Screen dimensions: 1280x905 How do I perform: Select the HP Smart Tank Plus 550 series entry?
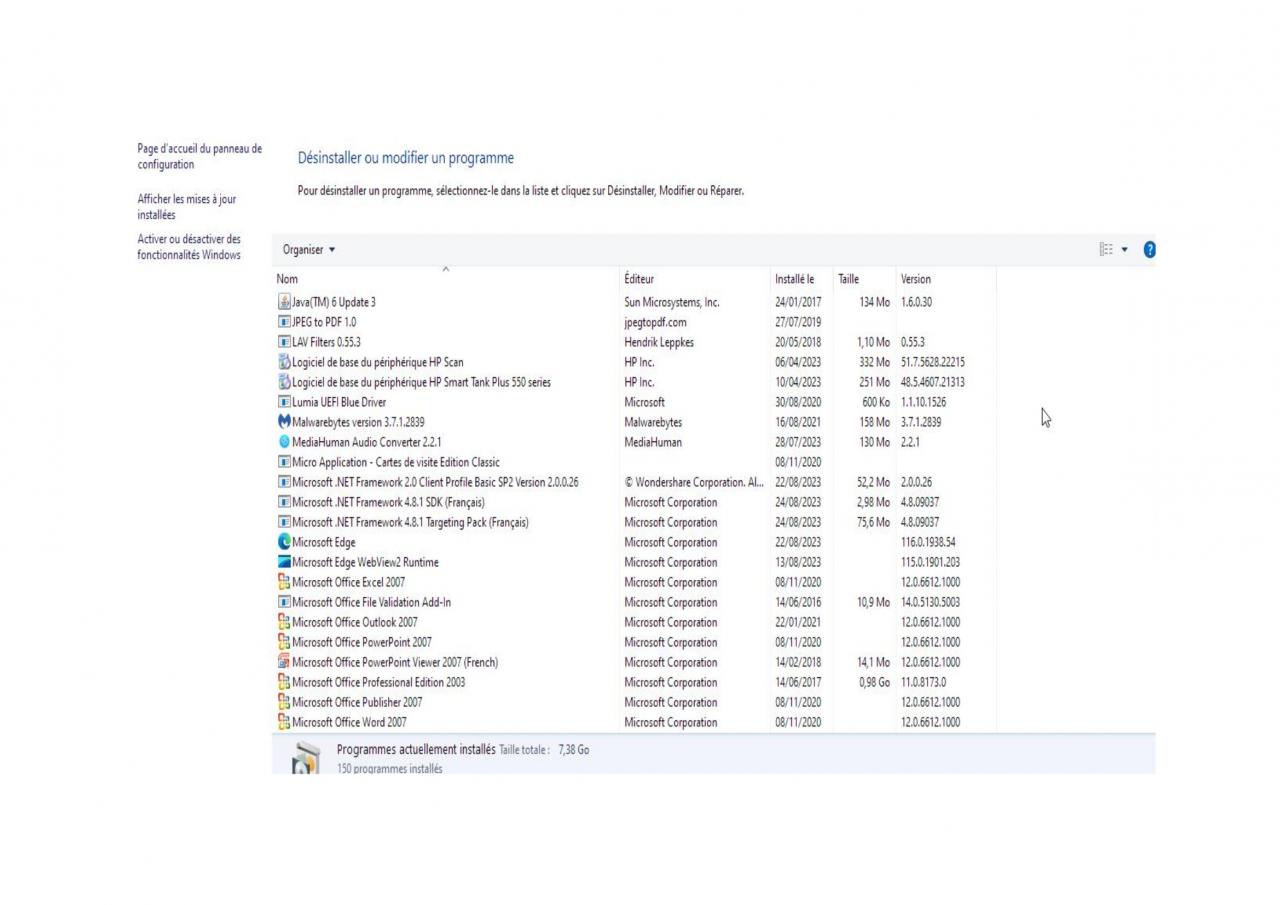(421, 382)
